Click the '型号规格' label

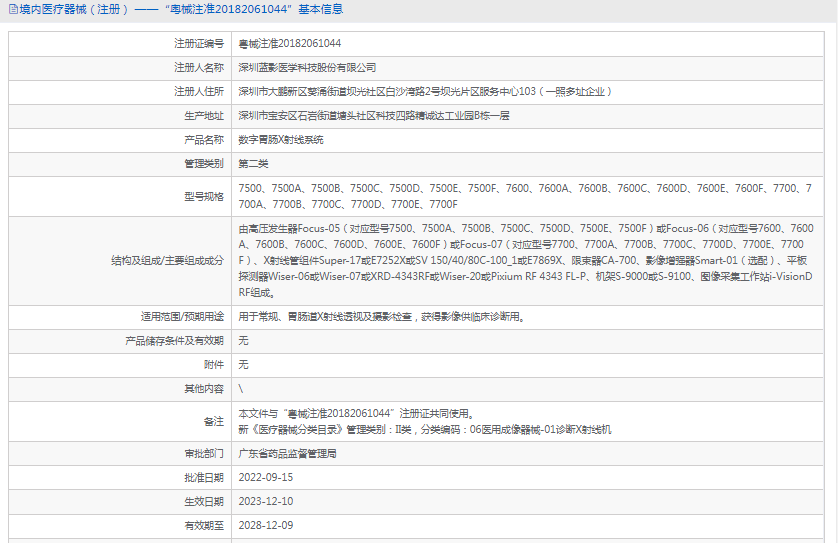204,197
